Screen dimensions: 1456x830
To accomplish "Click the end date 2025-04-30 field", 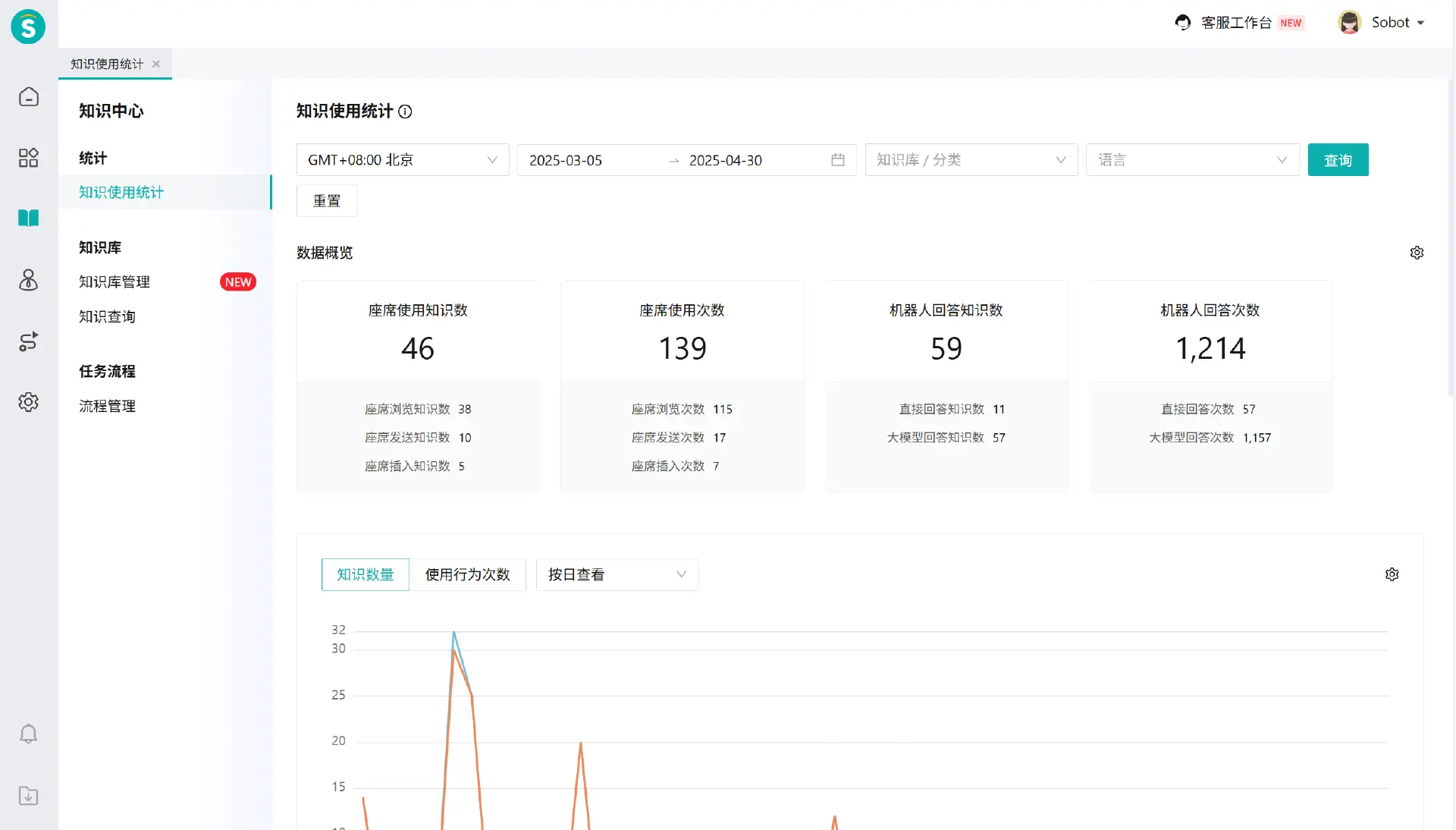I will [x=726, y=160].
